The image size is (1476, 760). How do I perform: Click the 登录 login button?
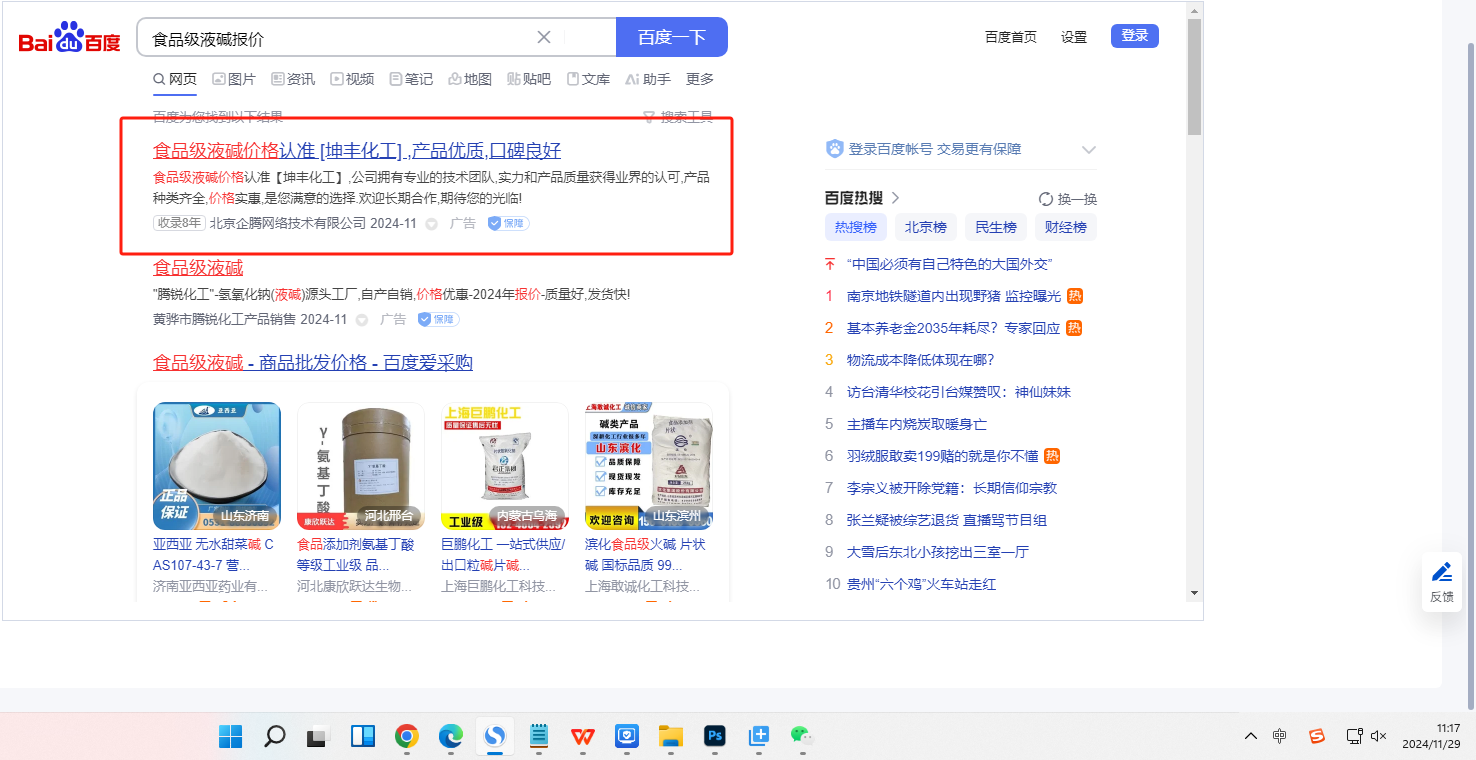tap(1135, 36)
